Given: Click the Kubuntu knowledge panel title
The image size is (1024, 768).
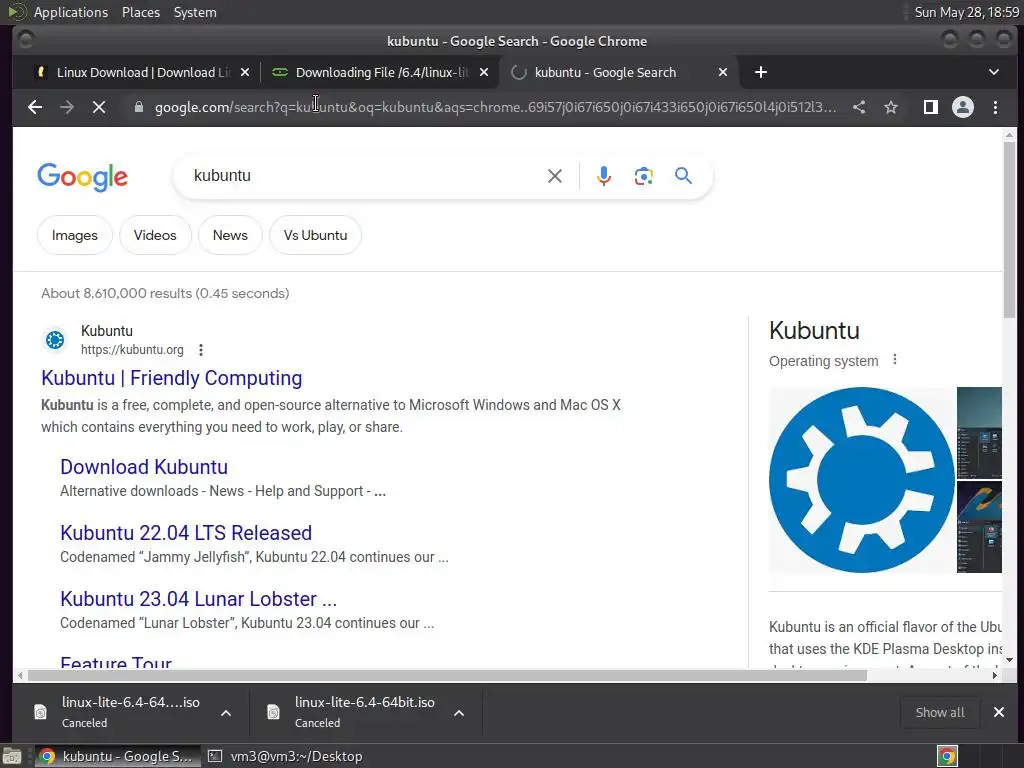Looking at the screenshot, I should tap(814, 330).
